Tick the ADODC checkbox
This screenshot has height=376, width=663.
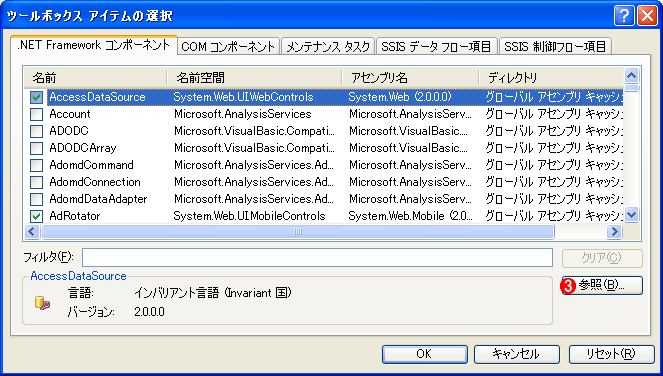[x=36, y=131]
